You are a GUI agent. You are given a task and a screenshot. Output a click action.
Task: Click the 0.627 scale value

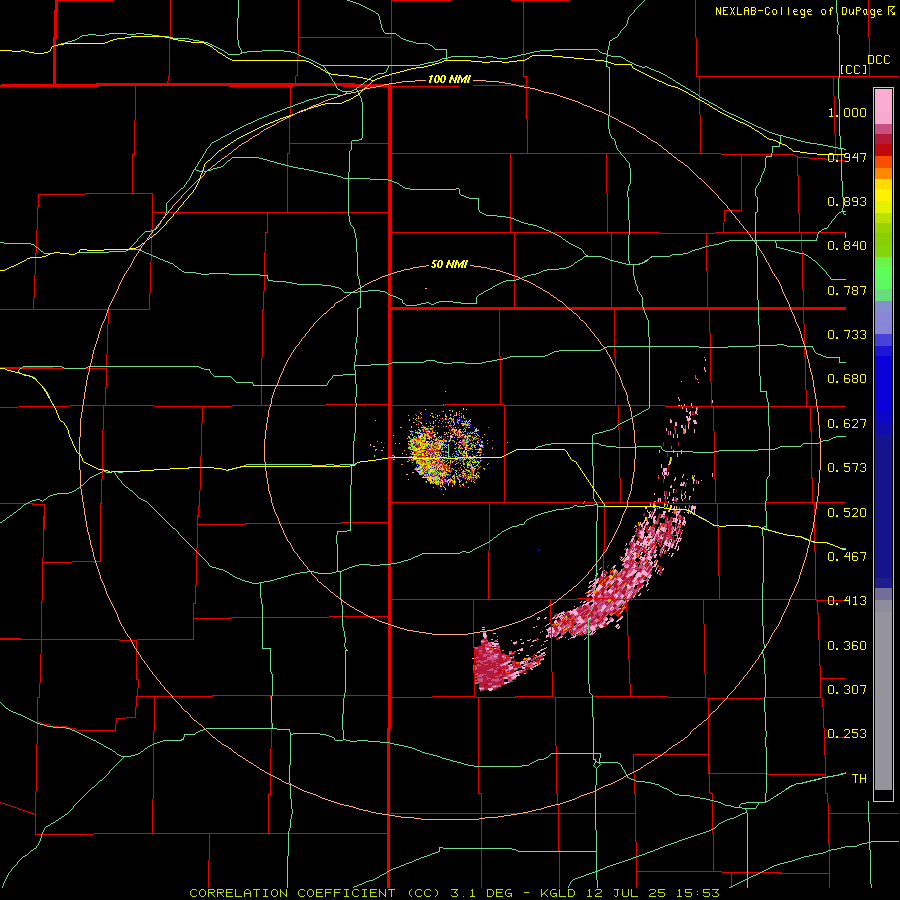click(x=847, y=424)
